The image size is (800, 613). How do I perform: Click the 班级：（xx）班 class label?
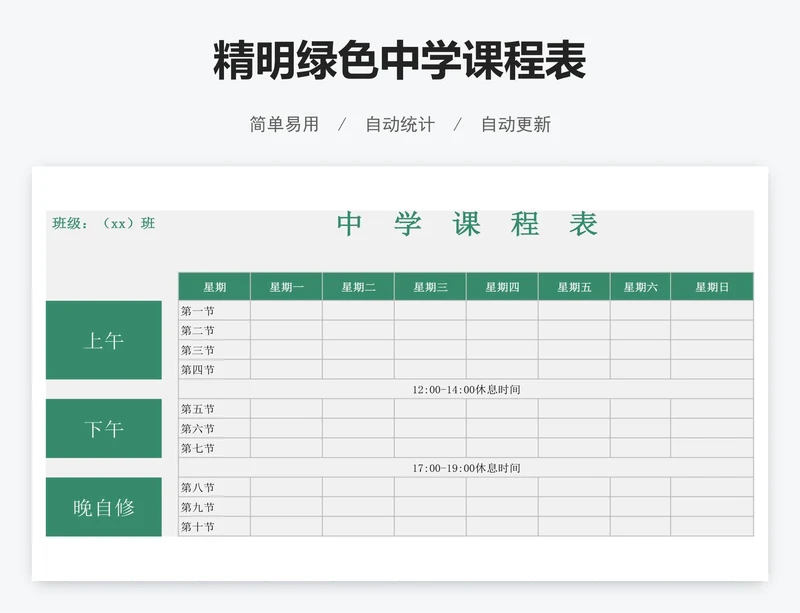click(103, 224)
